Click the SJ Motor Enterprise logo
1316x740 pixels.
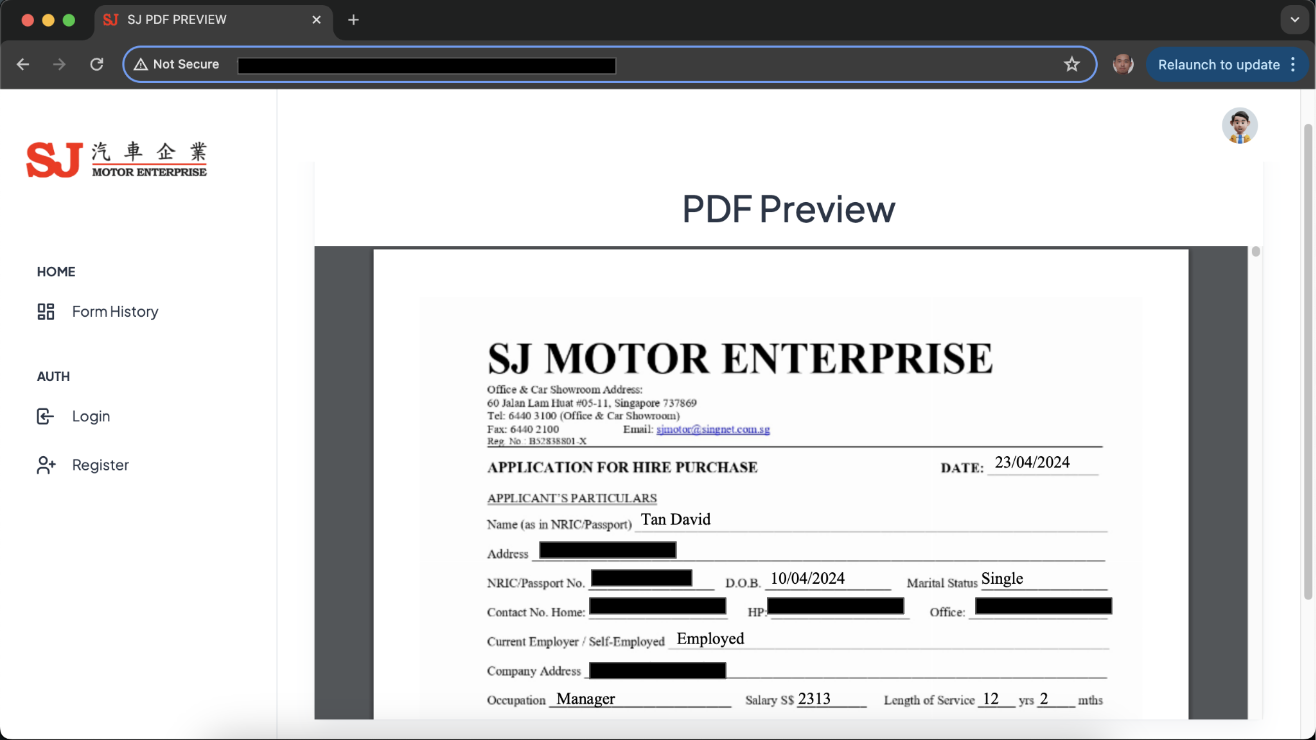pos(116,160)
